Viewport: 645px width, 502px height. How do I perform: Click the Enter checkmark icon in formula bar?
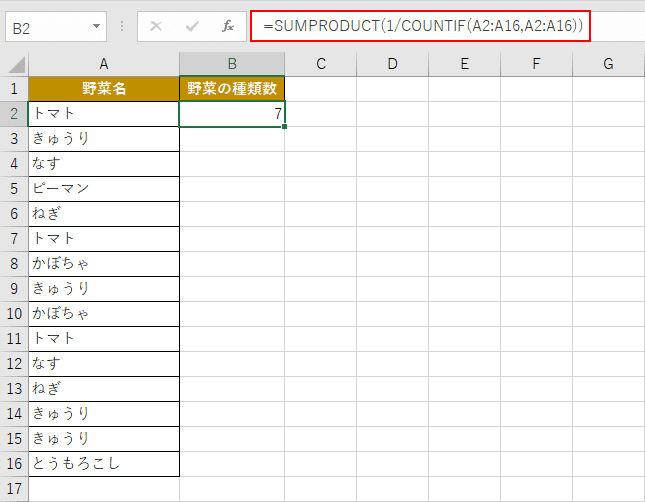pyautogui.click(x=192, y=26)
